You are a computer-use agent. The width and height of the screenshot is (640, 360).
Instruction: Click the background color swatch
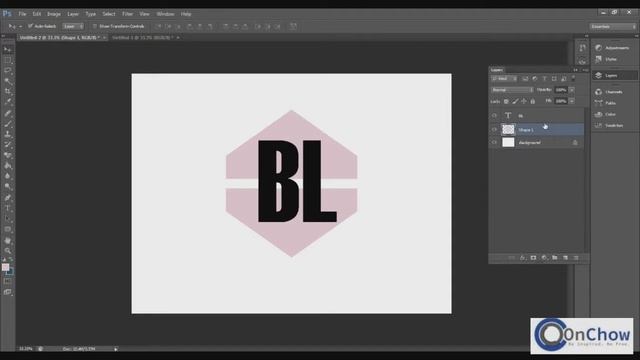tap(10, 271)
